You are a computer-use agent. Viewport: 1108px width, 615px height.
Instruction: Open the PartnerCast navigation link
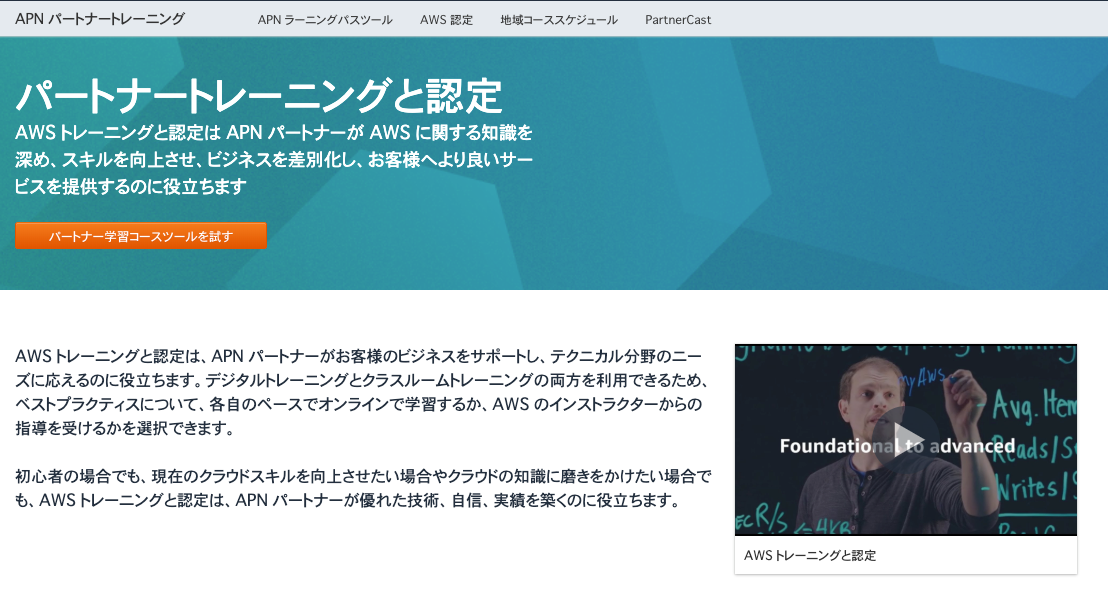[678, 20]
